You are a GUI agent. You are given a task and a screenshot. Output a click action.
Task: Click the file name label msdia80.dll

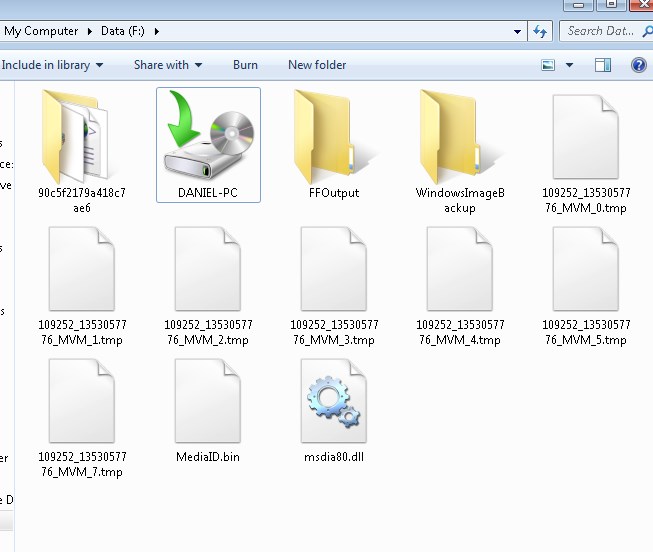click(334, 457)
